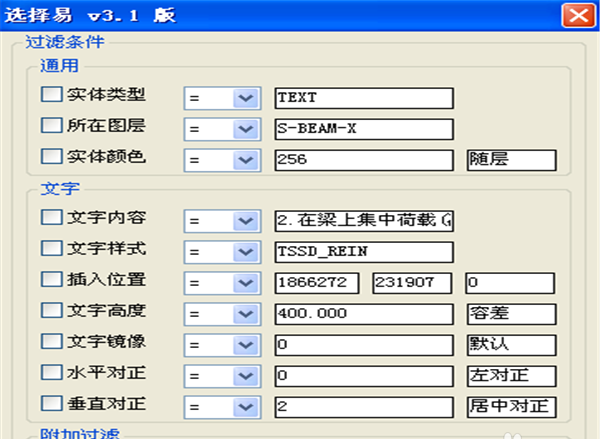Viewport: 600px width, 439px height.
Task: Click the S-BEAM-X layer name field
Action: point(364,129)
